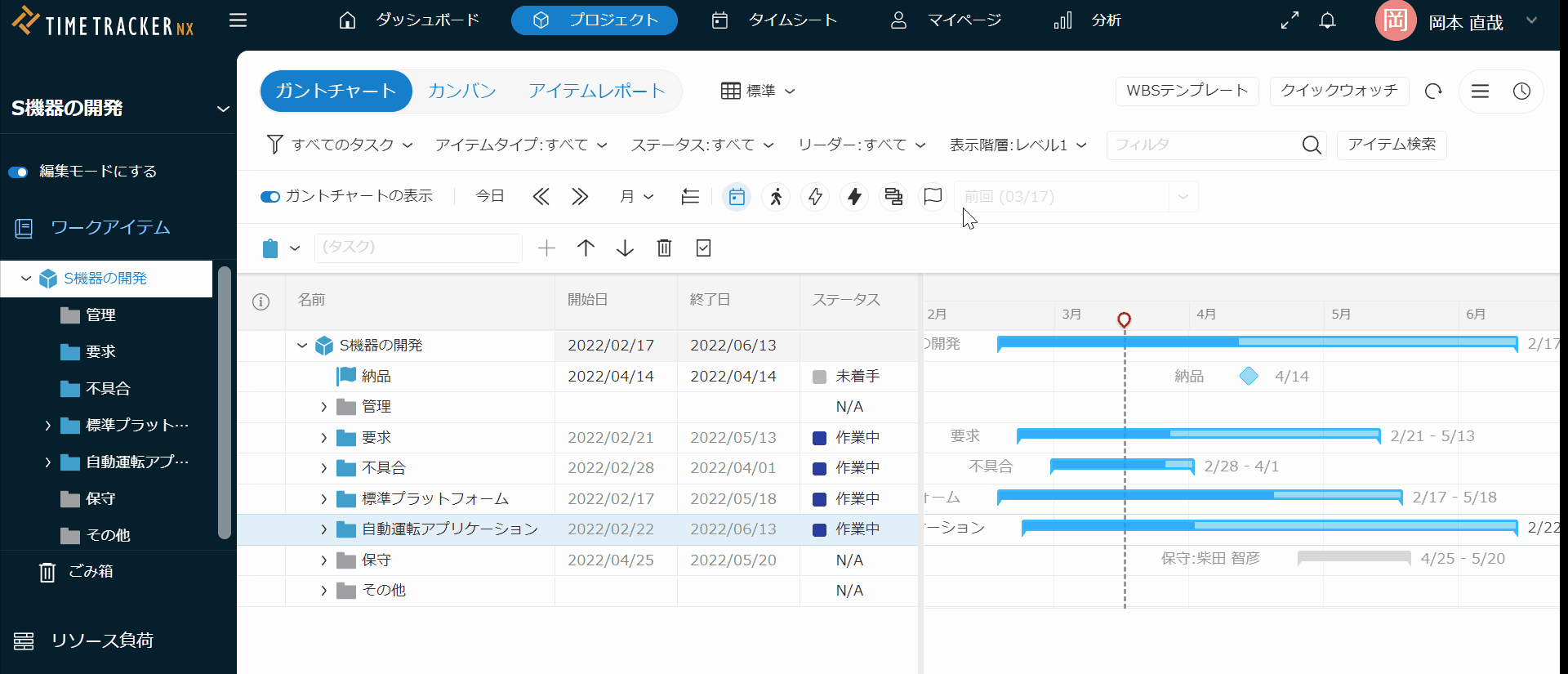
Task: Click the trash delete icon in the item toolbar
Action: (x=664, y=248)
